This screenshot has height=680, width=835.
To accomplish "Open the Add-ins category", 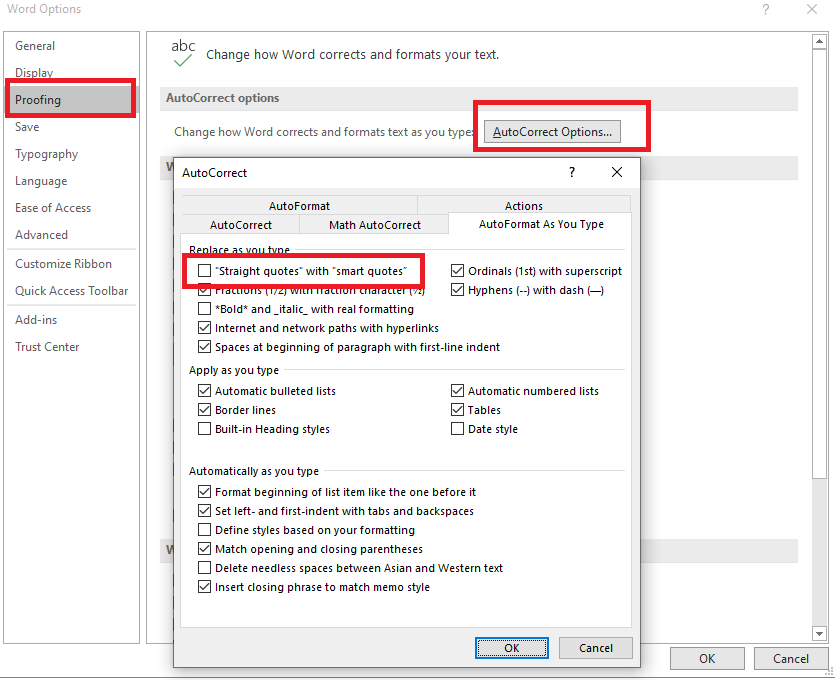I will (x=70, y=319).
